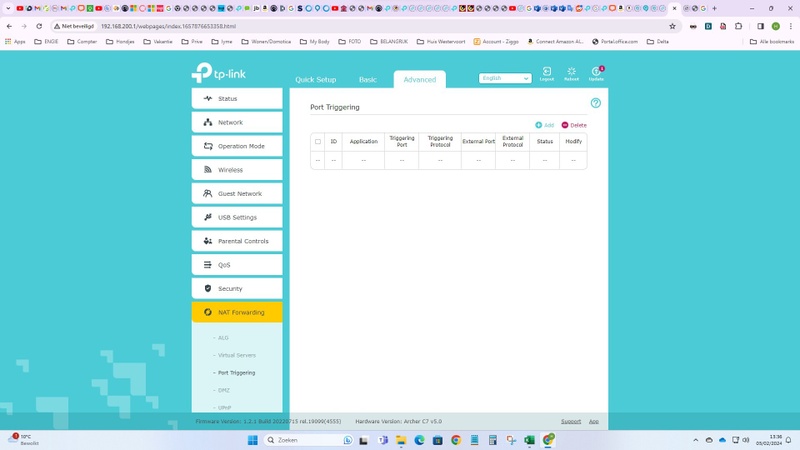This screenshot has width=800, height=450.
Task: Open the Parental Controls section
Action: click(237, 241)
